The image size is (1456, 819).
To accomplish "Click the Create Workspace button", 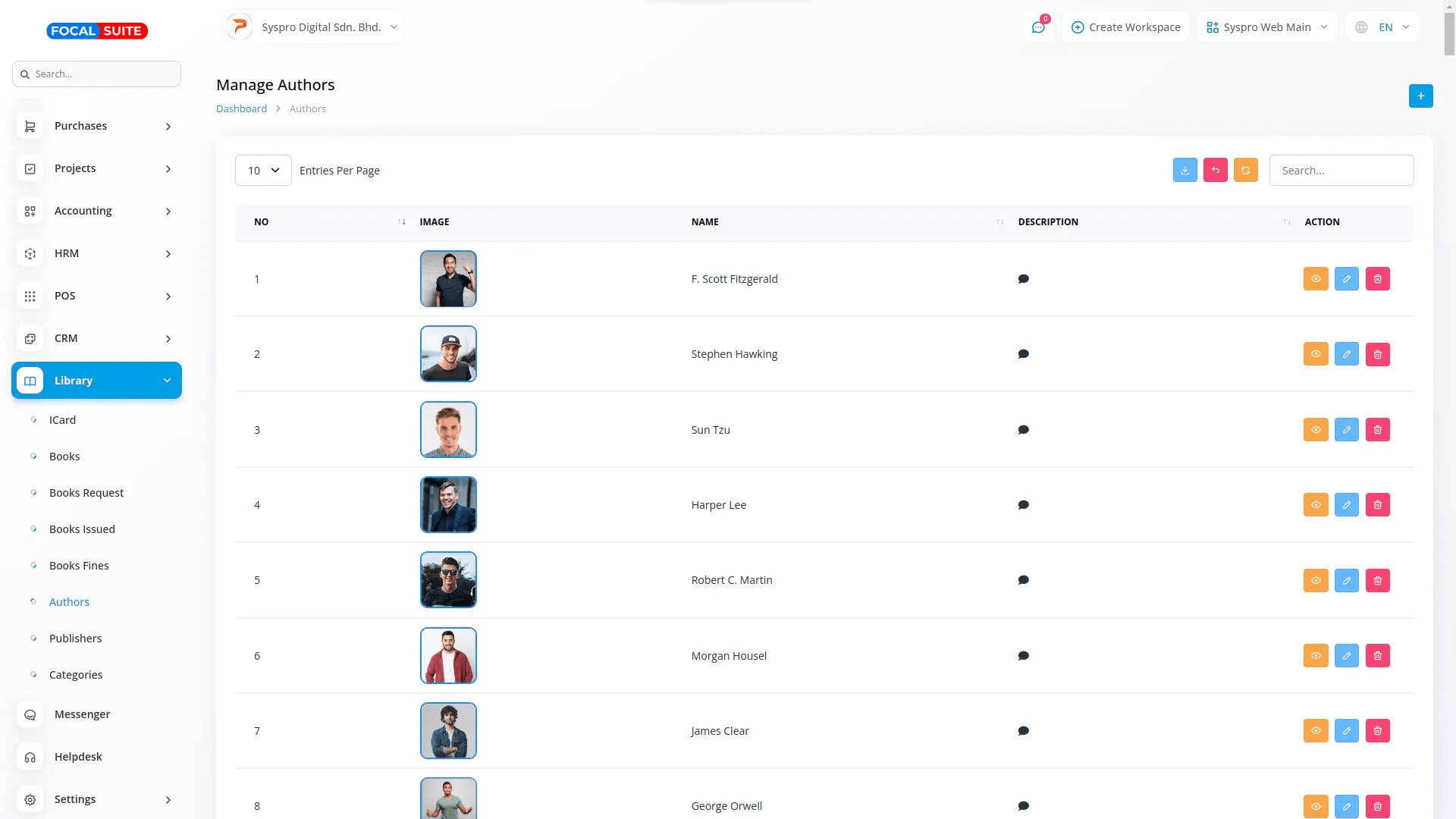I will coord(1125,27).
